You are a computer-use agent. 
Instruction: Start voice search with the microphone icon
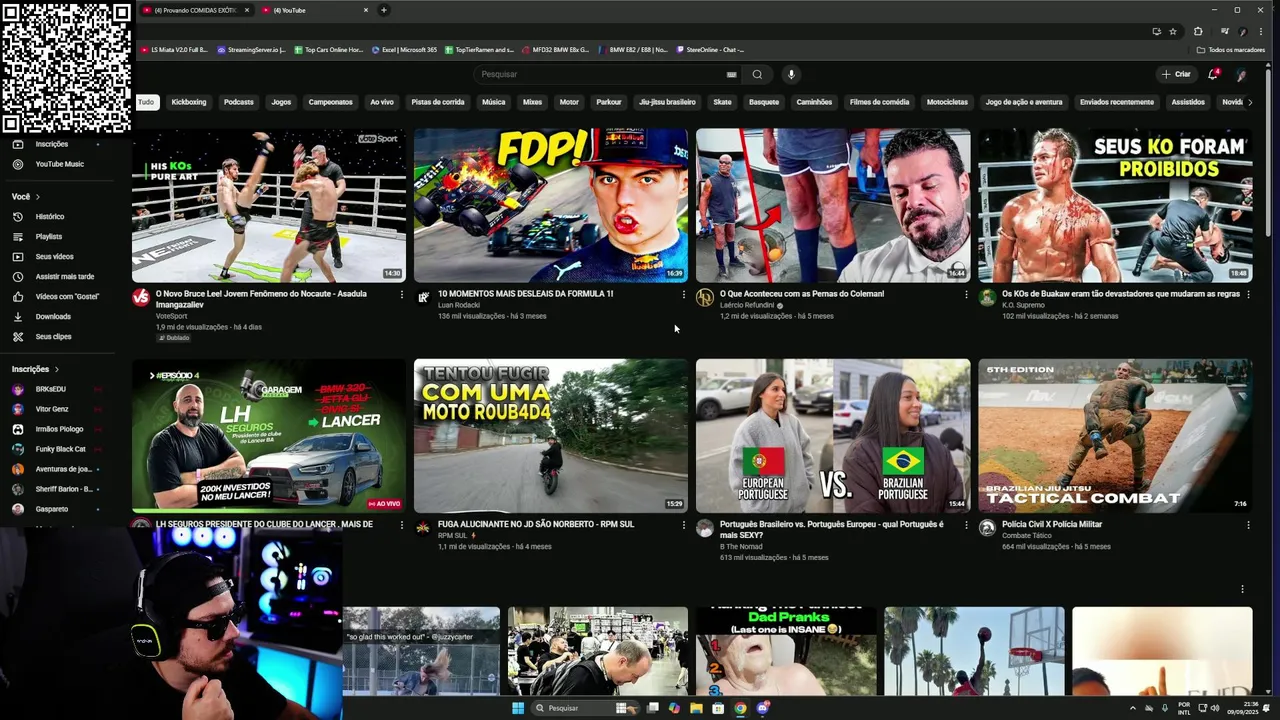(790, 74)
